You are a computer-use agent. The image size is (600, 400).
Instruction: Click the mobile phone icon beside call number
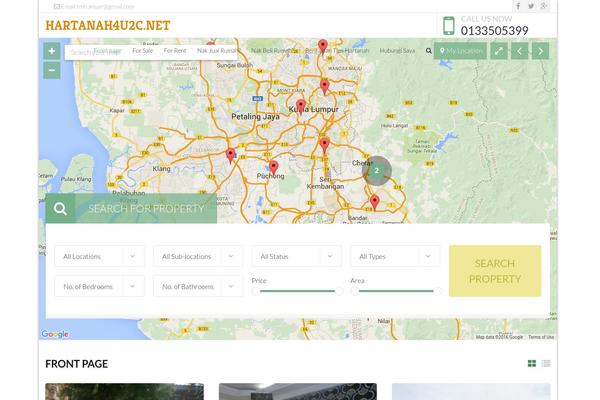(448, 26)
